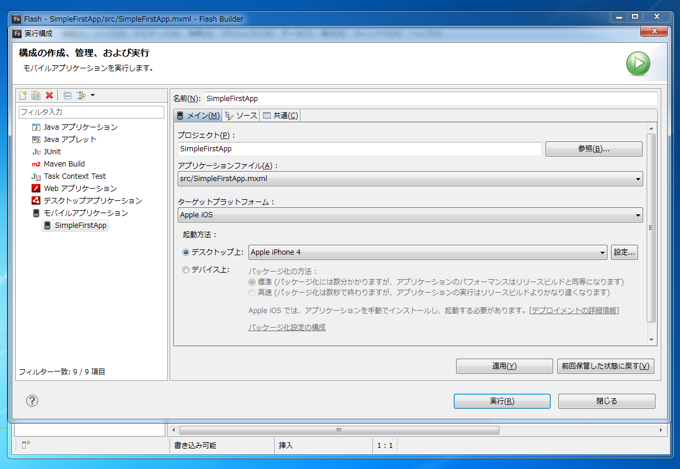This screenshot has height=469, width=680.
Task: Open the アプリケーションファイル dropdown
Action: (410, 179)
